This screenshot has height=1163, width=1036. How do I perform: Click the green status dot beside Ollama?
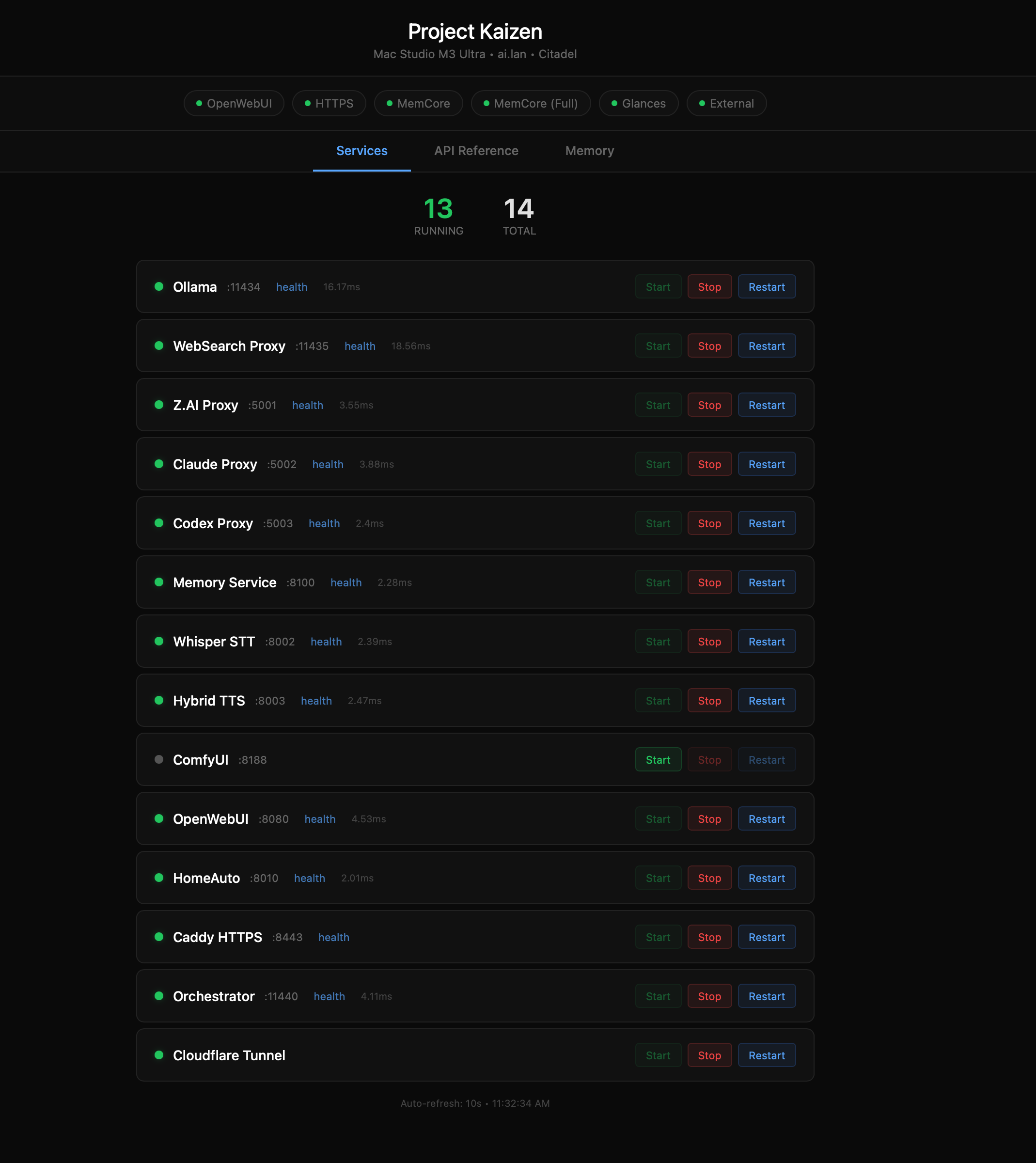click(159, 287)
